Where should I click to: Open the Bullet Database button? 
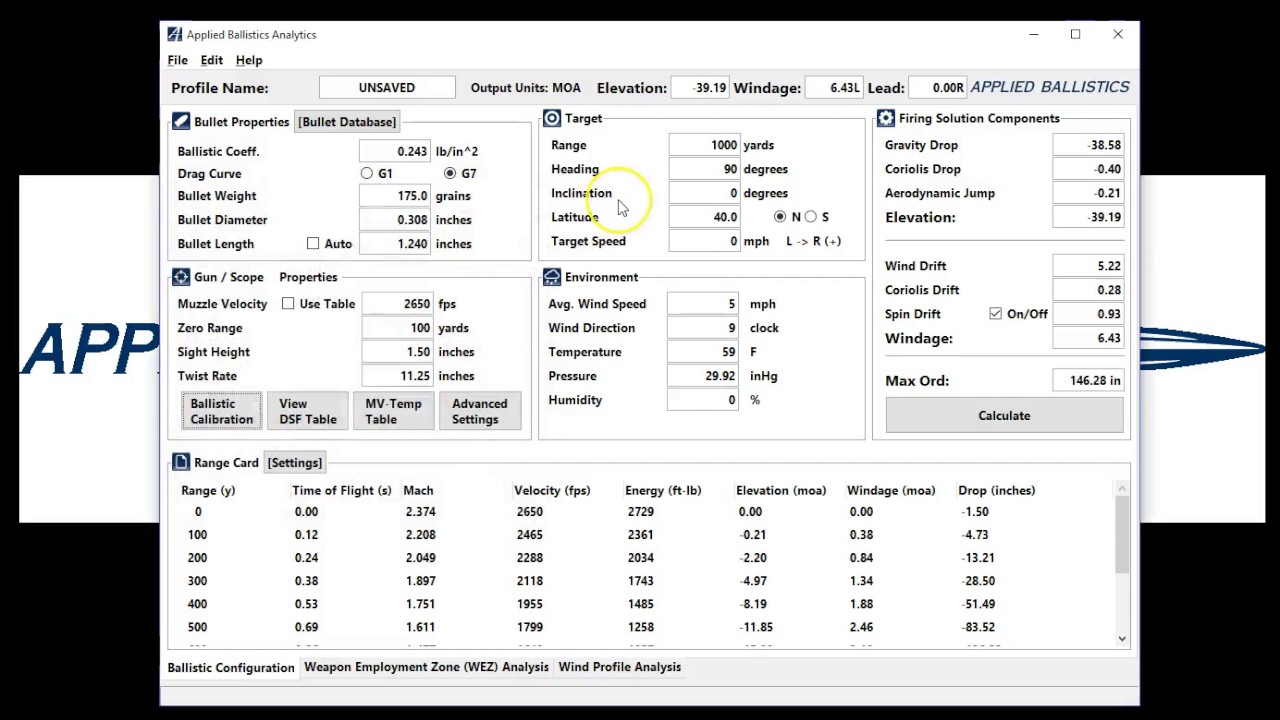[347, 122]
